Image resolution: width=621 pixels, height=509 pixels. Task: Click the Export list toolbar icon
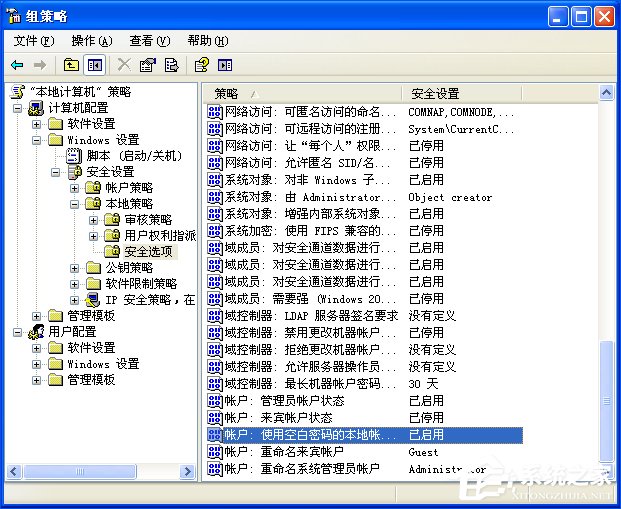tap(171, 65)
